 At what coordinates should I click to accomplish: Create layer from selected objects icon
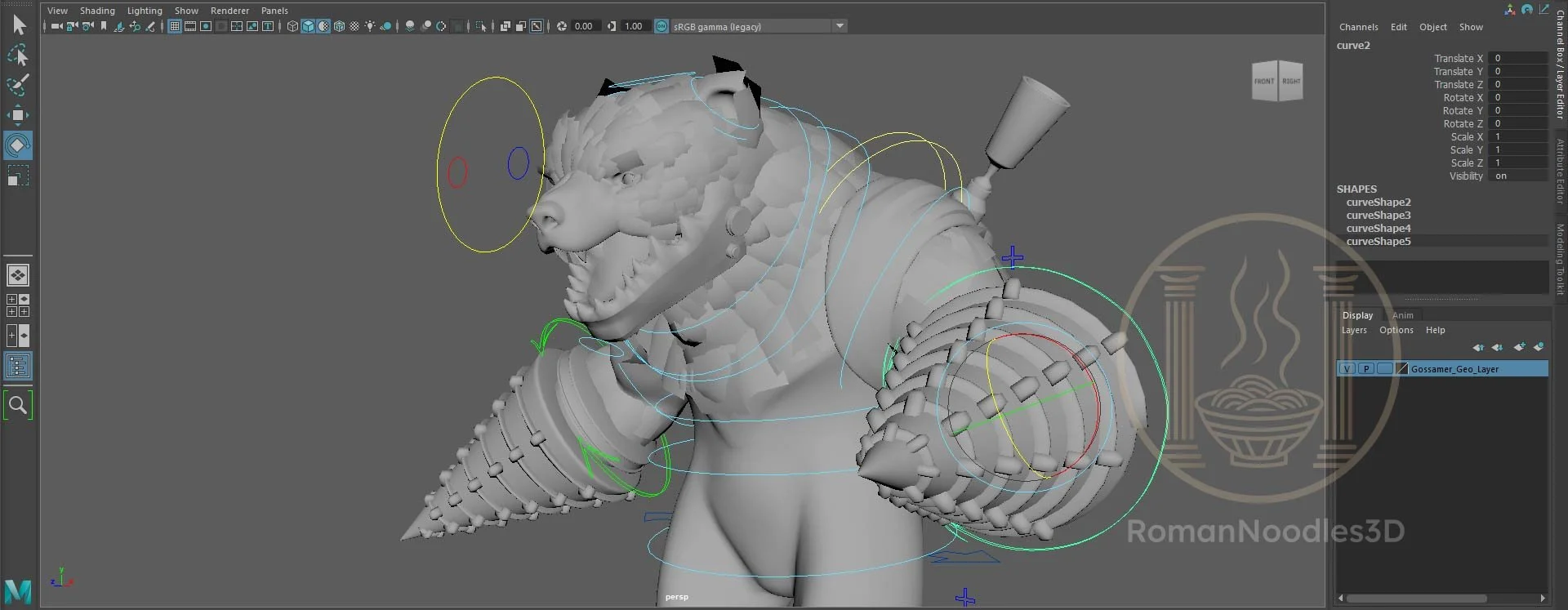coord(1539,347)
